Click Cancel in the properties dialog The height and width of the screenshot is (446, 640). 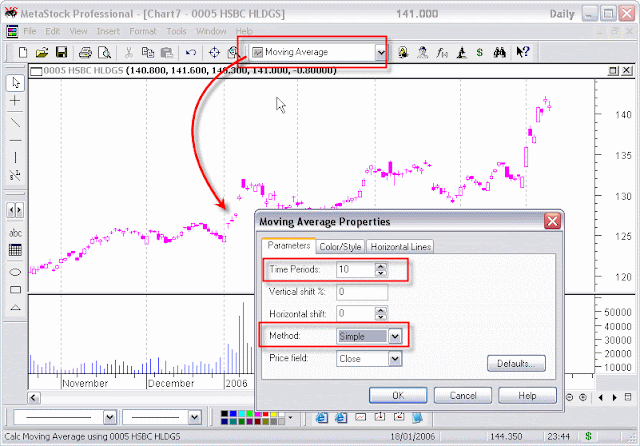463,395
